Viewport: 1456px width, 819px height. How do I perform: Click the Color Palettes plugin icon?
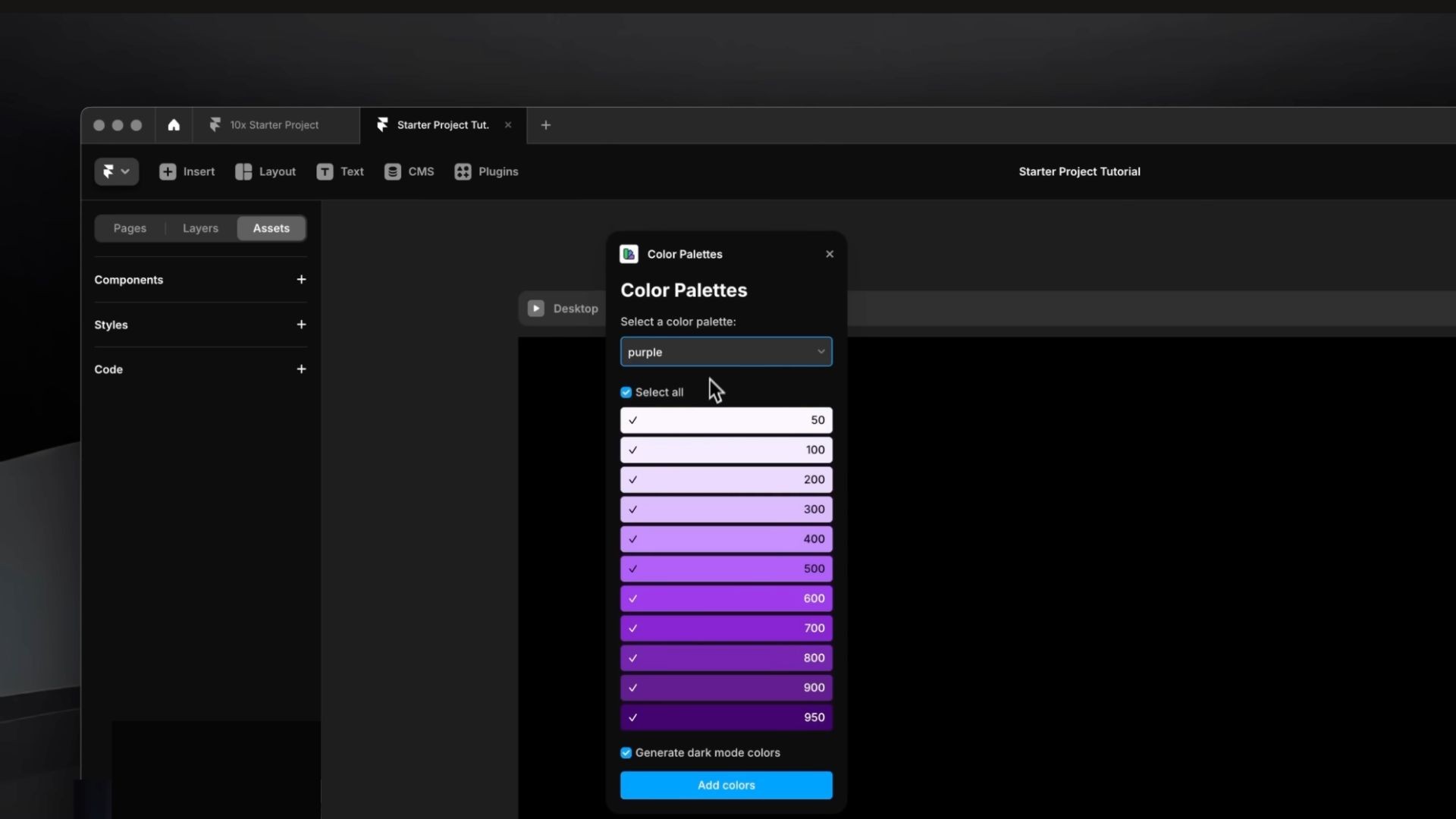coord(629,253)
